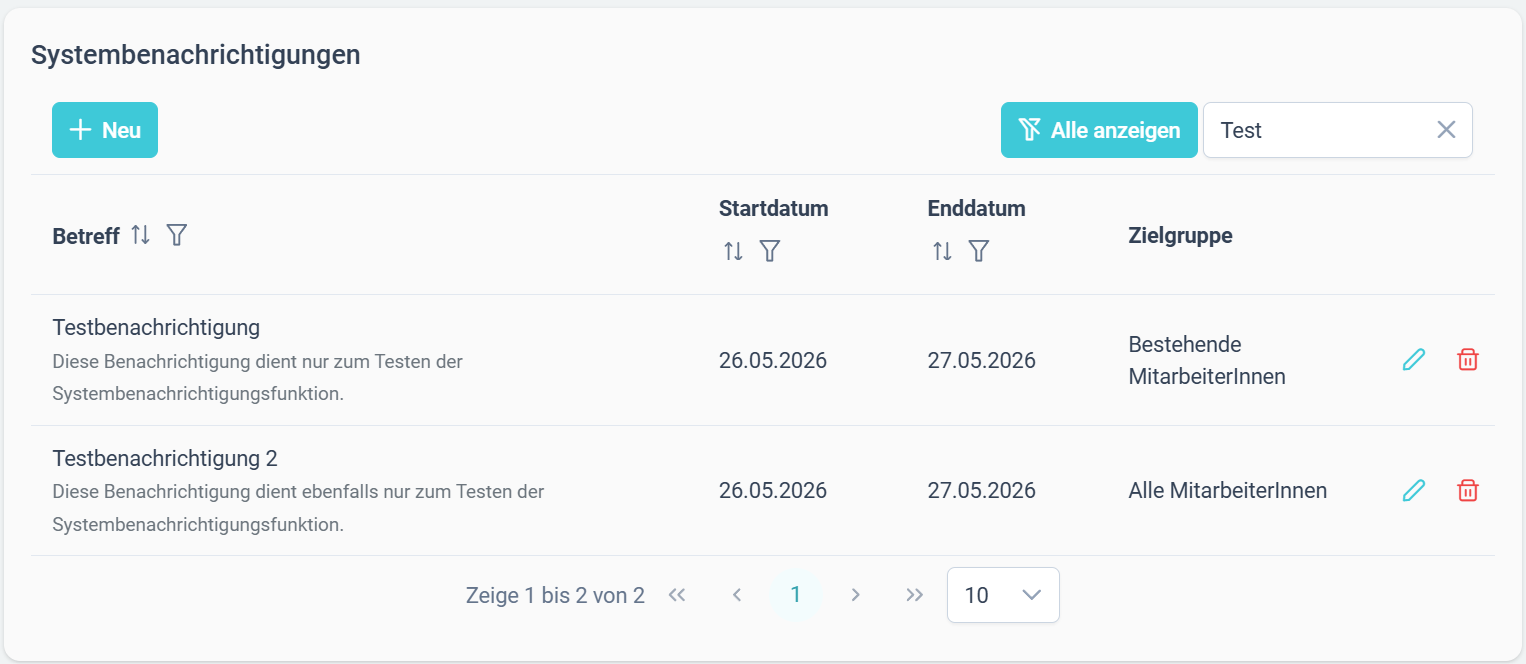Edit Testbenachrichtigung 2 via pencil icon

click(x=1413, y=490)
